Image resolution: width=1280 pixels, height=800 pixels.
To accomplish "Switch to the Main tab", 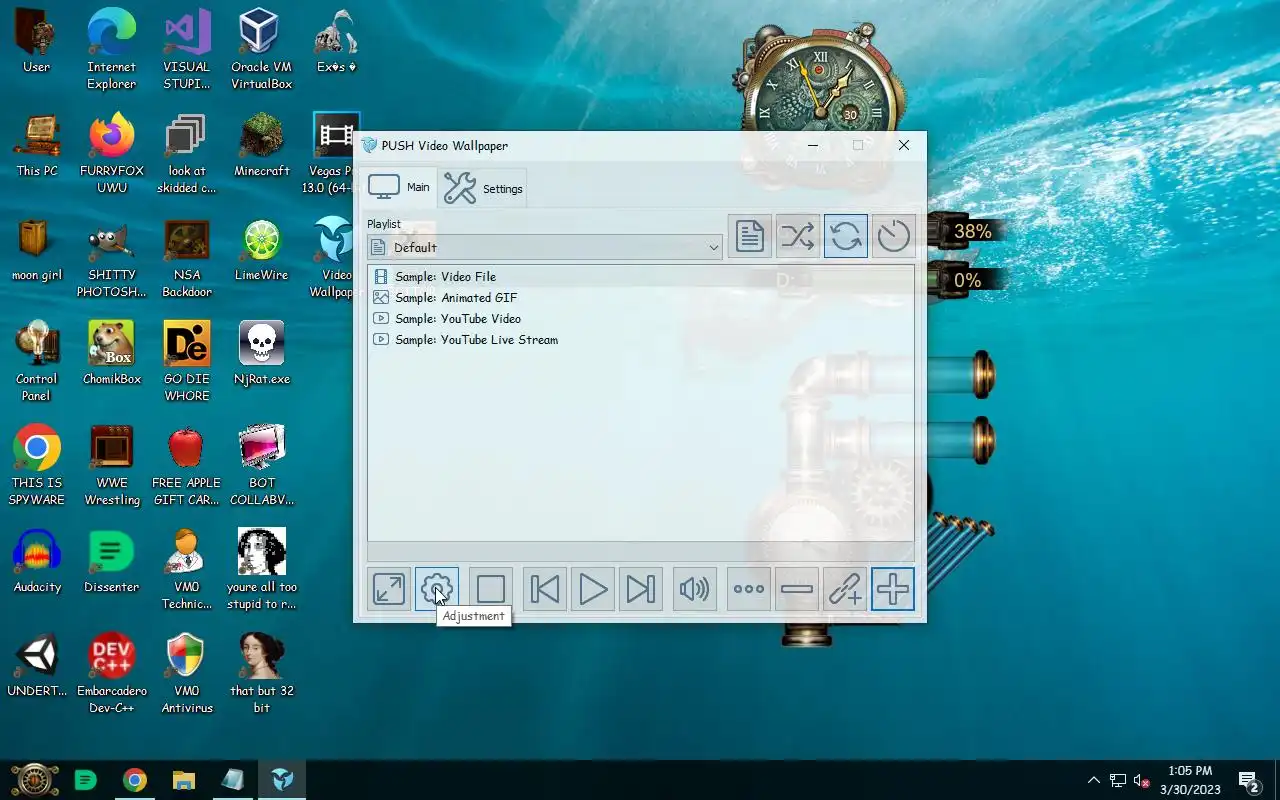I will click(x=400, y=187).
